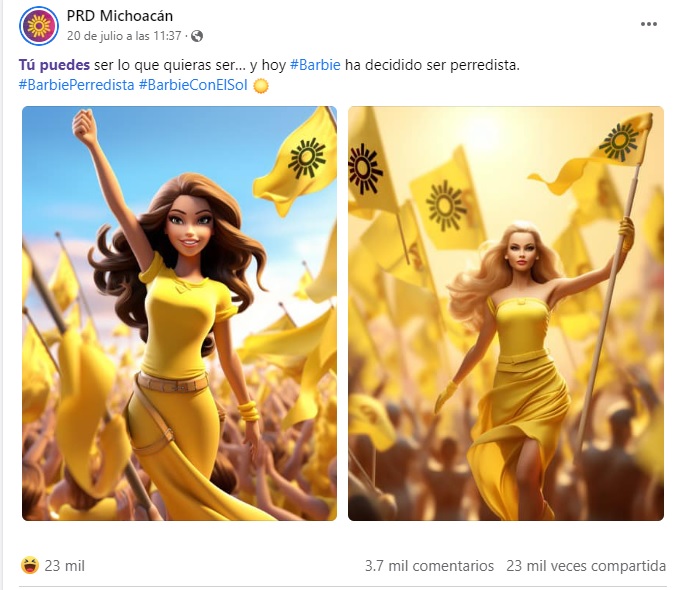Click the large center flag in the right image
The image size is (675, 590).
click(x=446, y=203)
